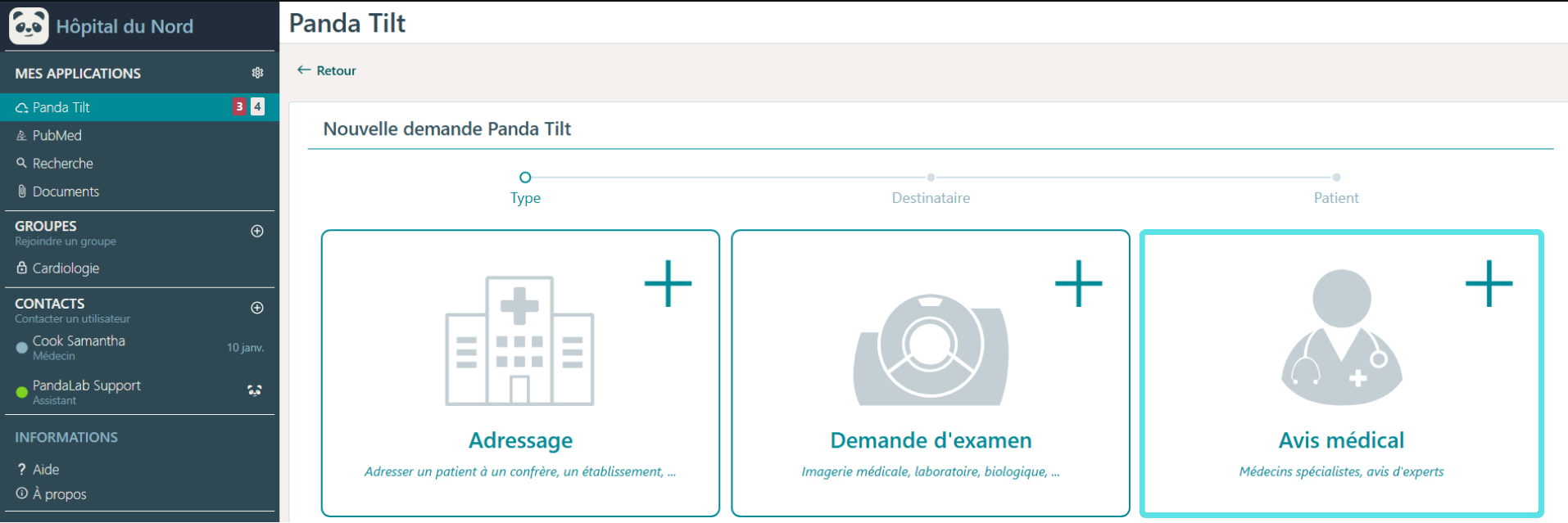This screenshot has width=1568, height=523.
Task: Click the 10 janv. date label
Action: click(245, 348)
